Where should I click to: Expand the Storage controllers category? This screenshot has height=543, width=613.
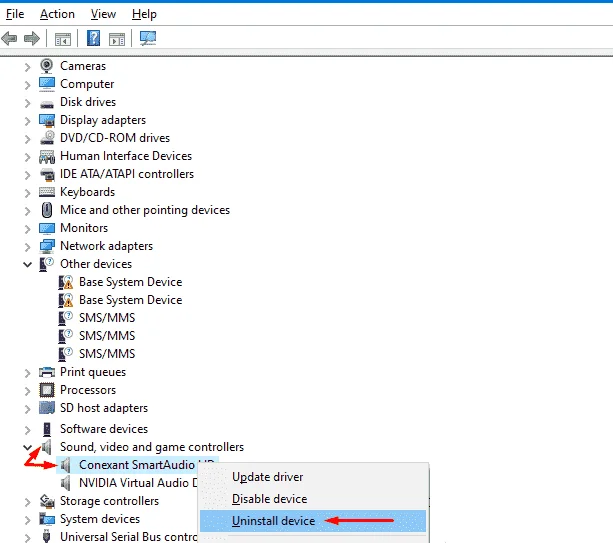[27, 502]
